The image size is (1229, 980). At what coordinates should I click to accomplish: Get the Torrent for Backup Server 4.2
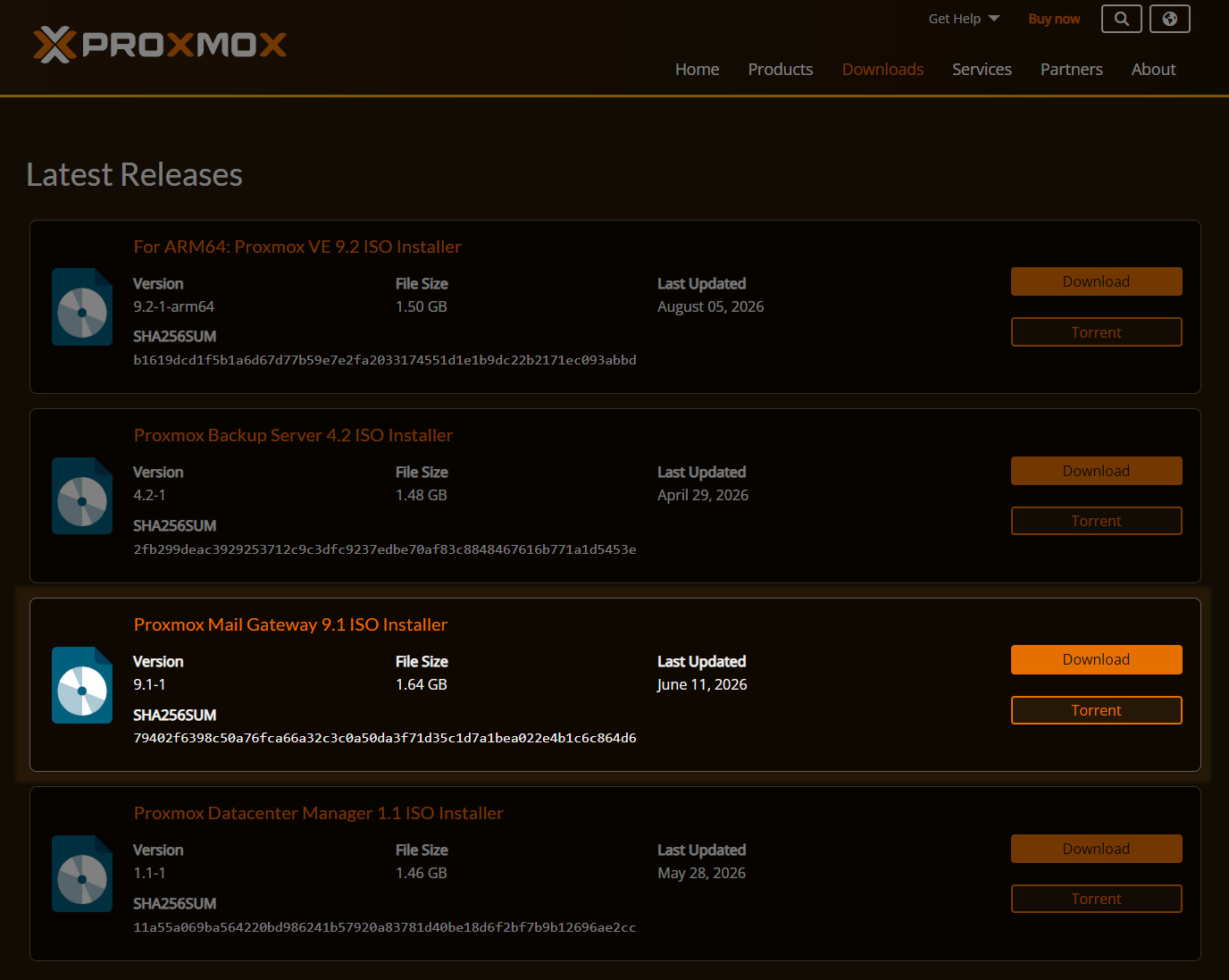click(x=1097, y=521)
